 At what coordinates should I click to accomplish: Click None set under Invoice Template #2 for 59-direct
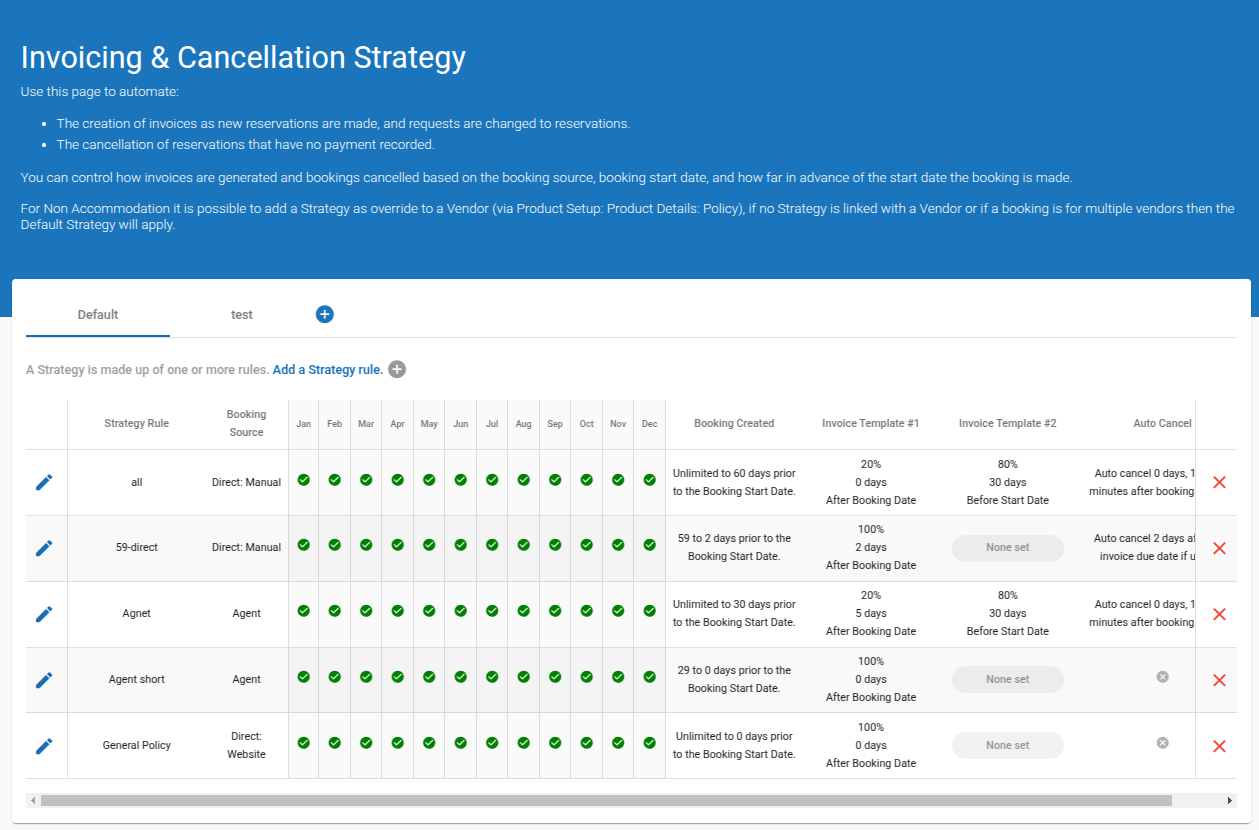[x=1007, y=548]
